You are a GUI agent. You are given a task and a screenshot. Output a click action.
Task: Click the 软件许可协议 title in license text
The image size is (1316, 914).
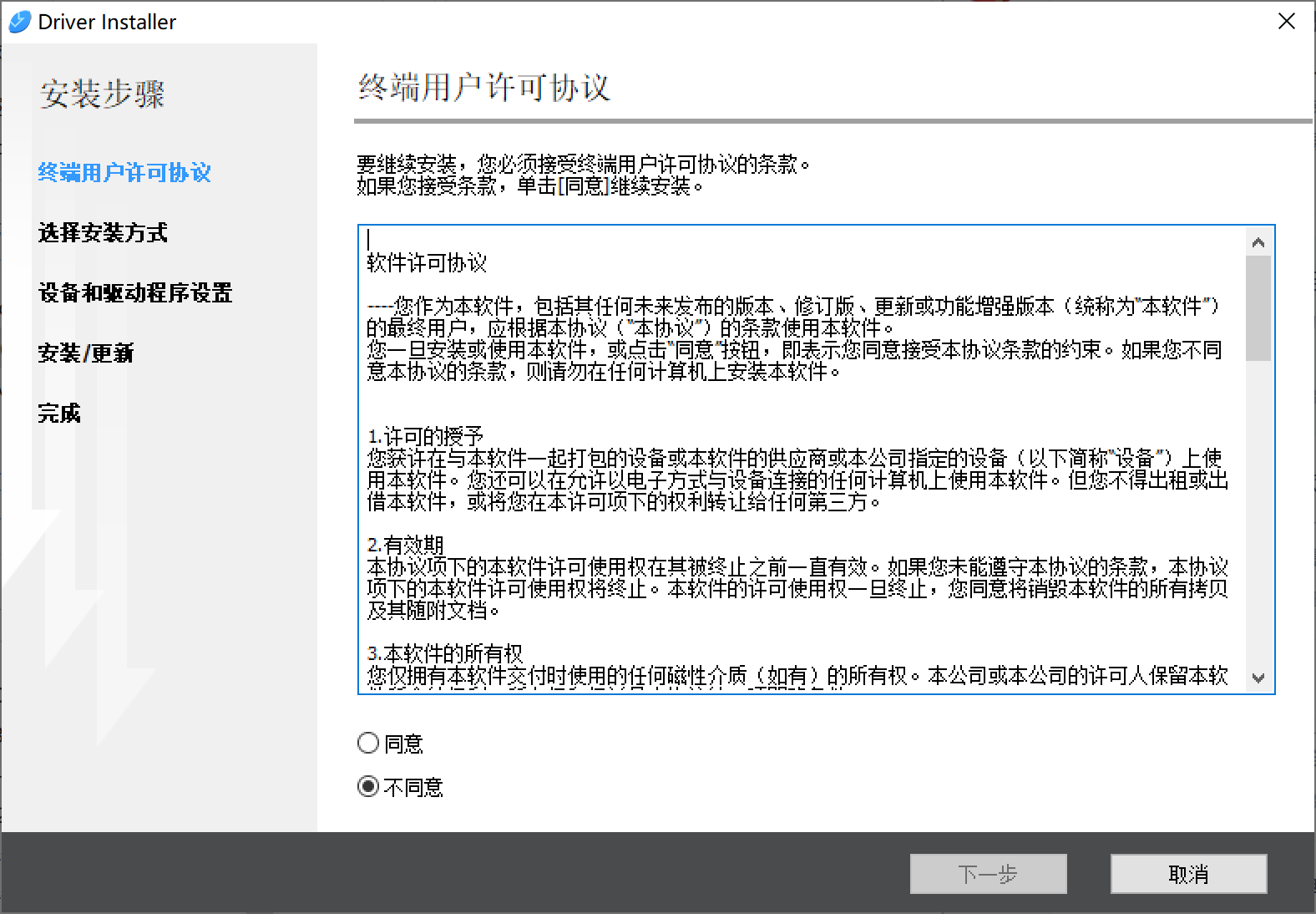427,263
